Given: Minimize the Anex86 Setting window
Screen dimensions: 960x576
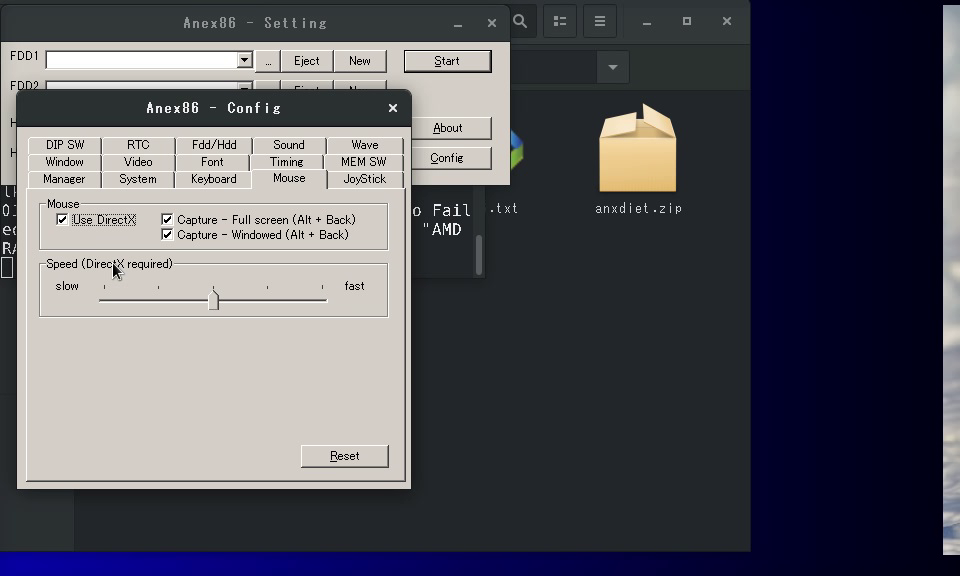Looking at the screenshot, I should point(458,23).
